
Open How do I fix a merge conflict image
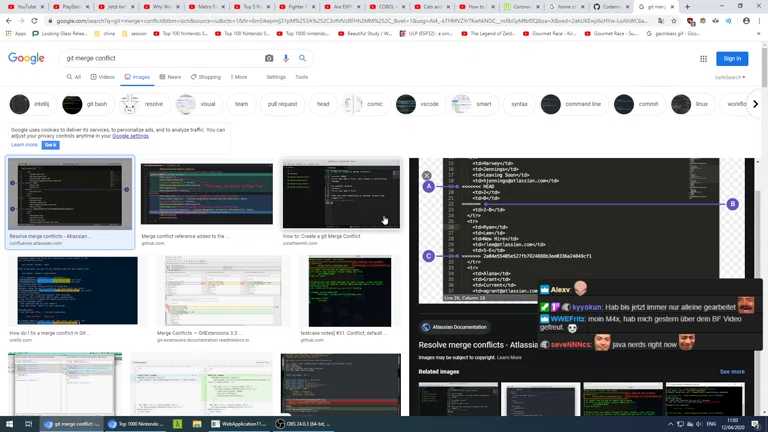[77, 291]
